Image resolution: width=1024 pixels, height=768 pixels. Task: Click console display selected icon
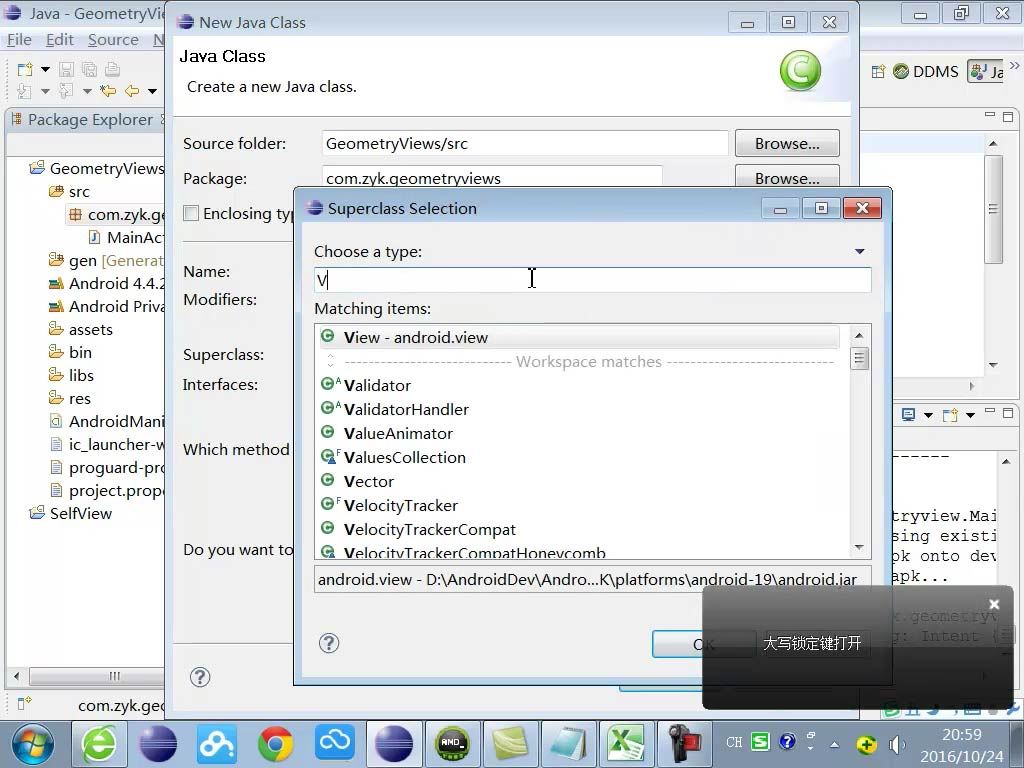(x=908, y=414)
